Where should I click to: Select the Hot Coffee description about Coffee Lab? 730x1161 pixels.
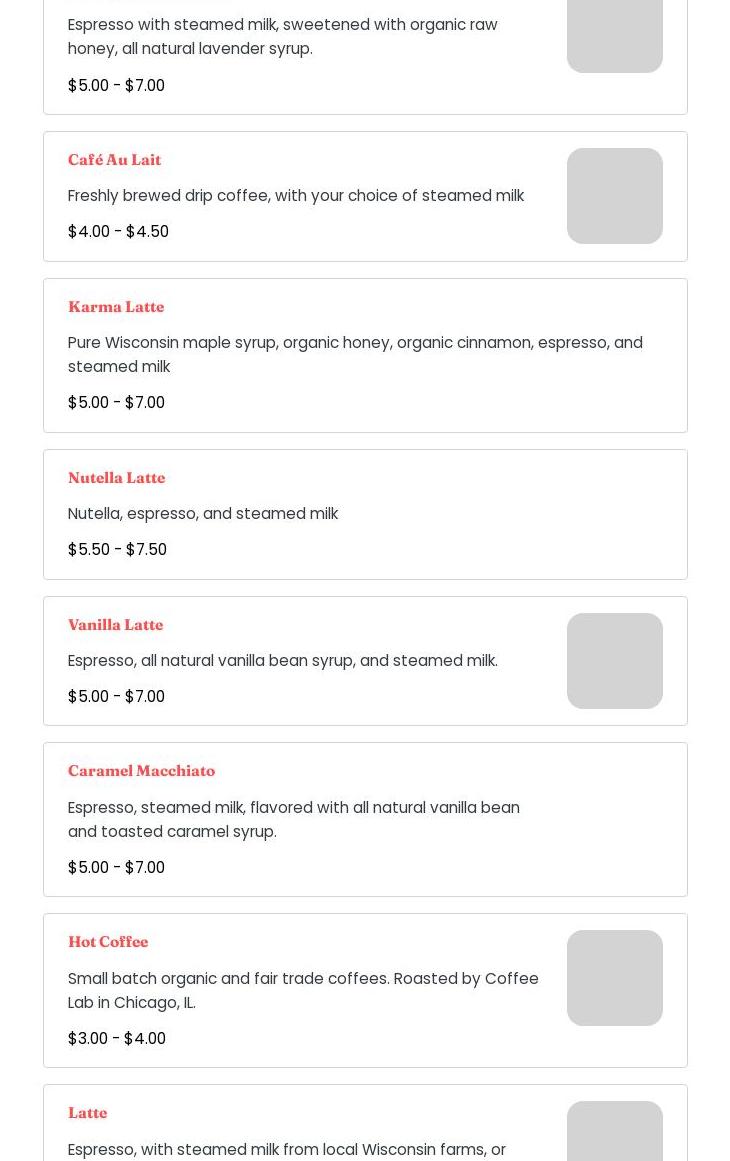pyautogui.click(x=303, y=991)
